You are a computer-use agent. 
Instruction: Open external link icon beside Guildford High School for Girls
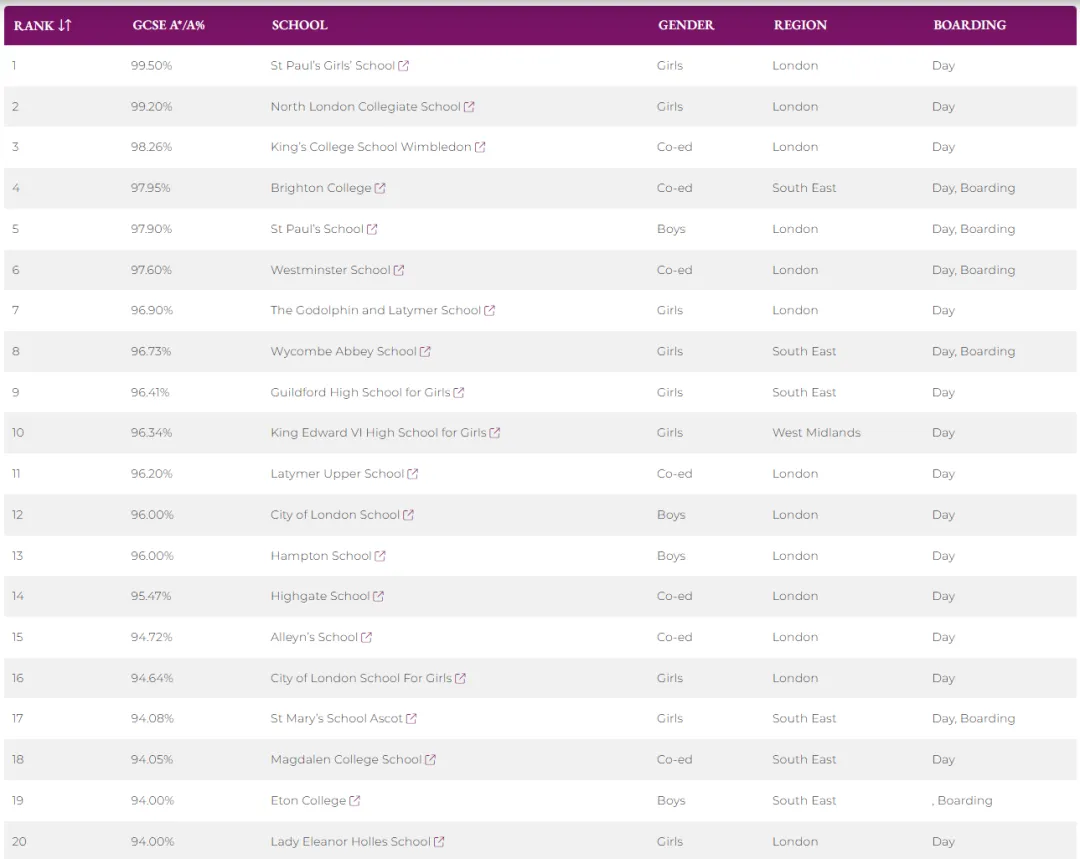459,392
